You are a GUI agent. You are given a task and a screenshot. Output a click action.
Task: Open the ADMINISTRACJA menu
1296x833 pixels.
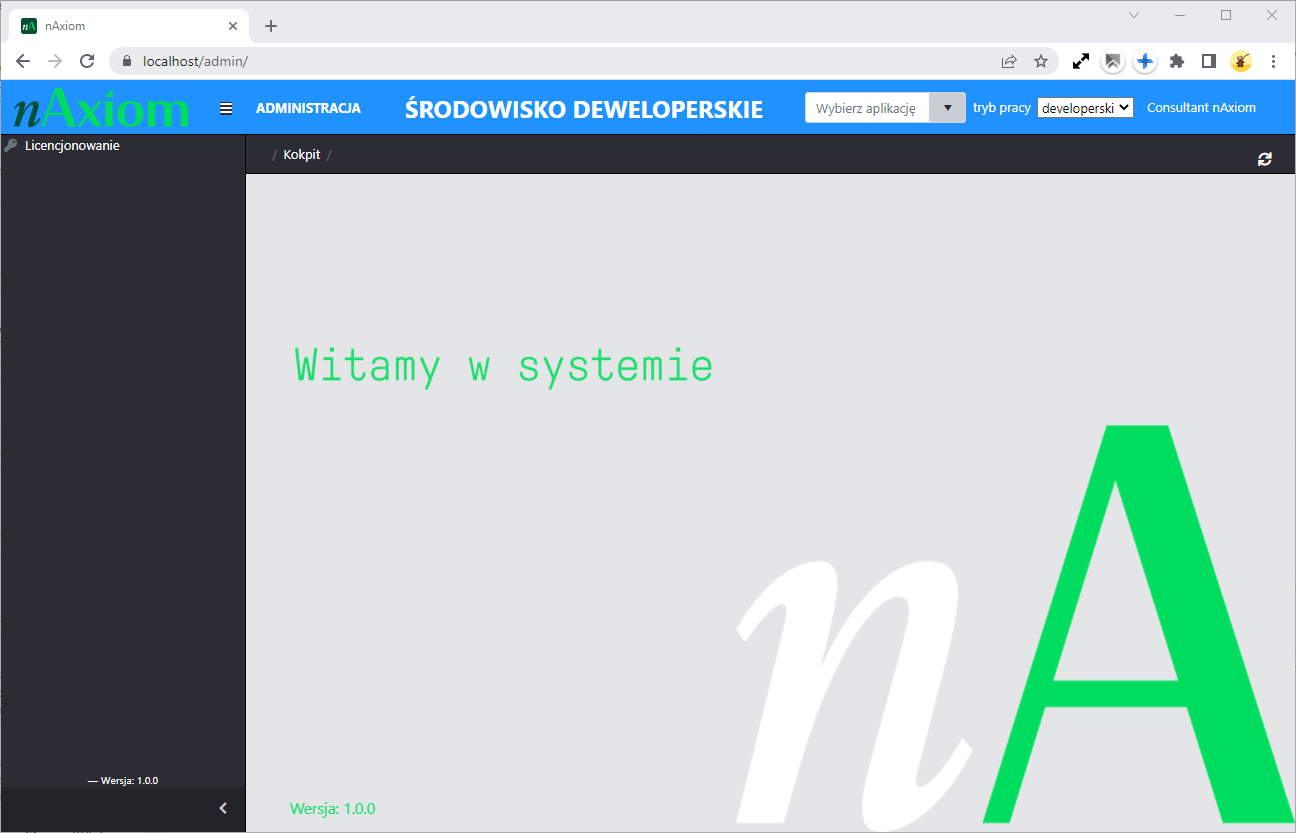click(x=309, y=107)
